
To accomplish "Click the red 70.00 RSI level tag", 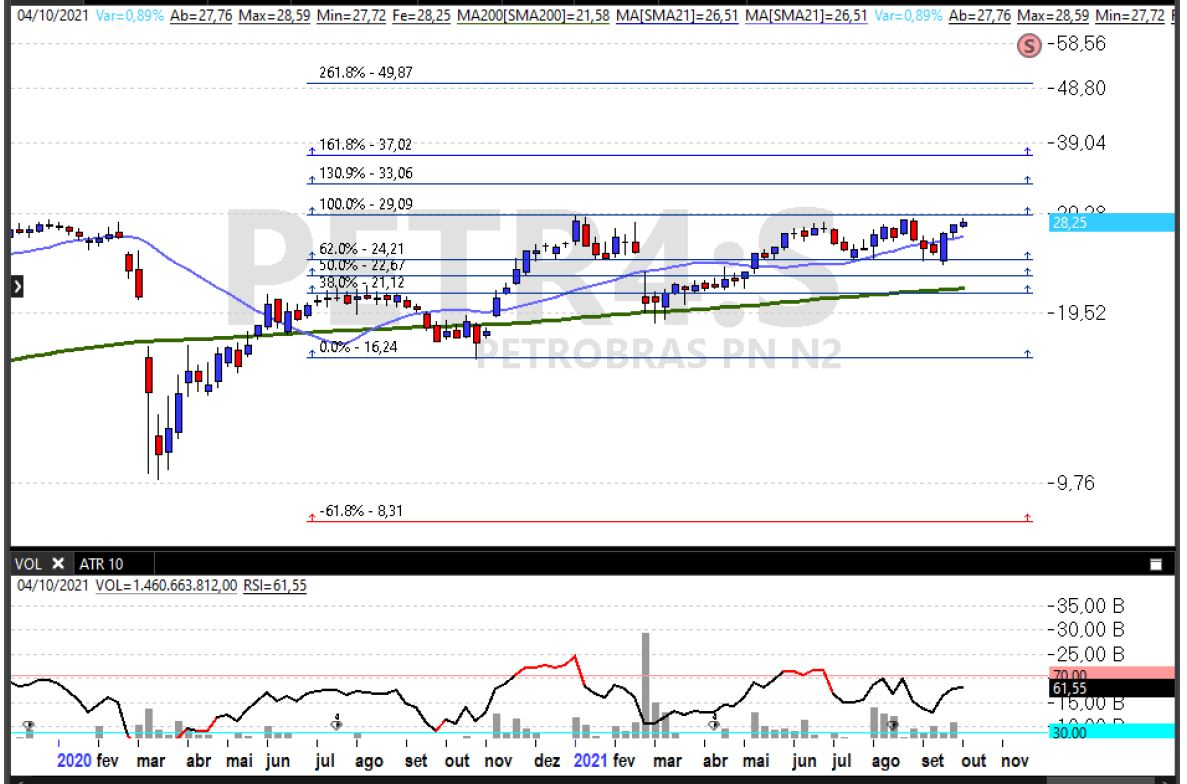I will [1110, 674].
